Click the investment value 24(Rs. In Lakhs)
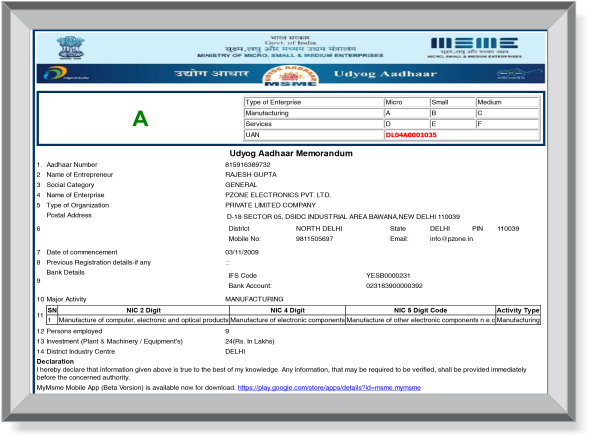Viewport: 589px width, 436px height. click(x=249, y=341)
